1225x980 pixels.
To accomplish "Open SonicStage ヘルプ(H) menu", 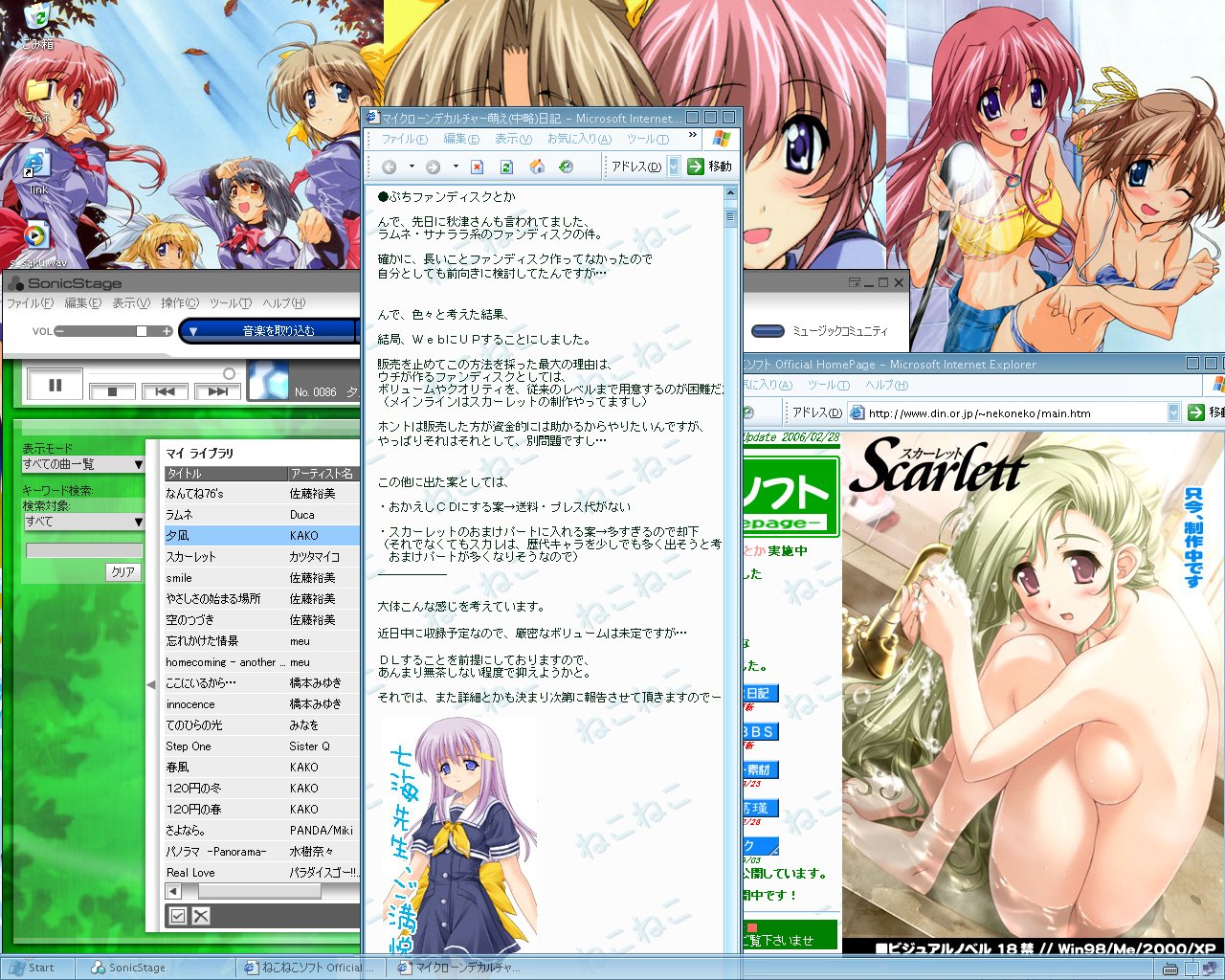I will click(x=284, y=303).
